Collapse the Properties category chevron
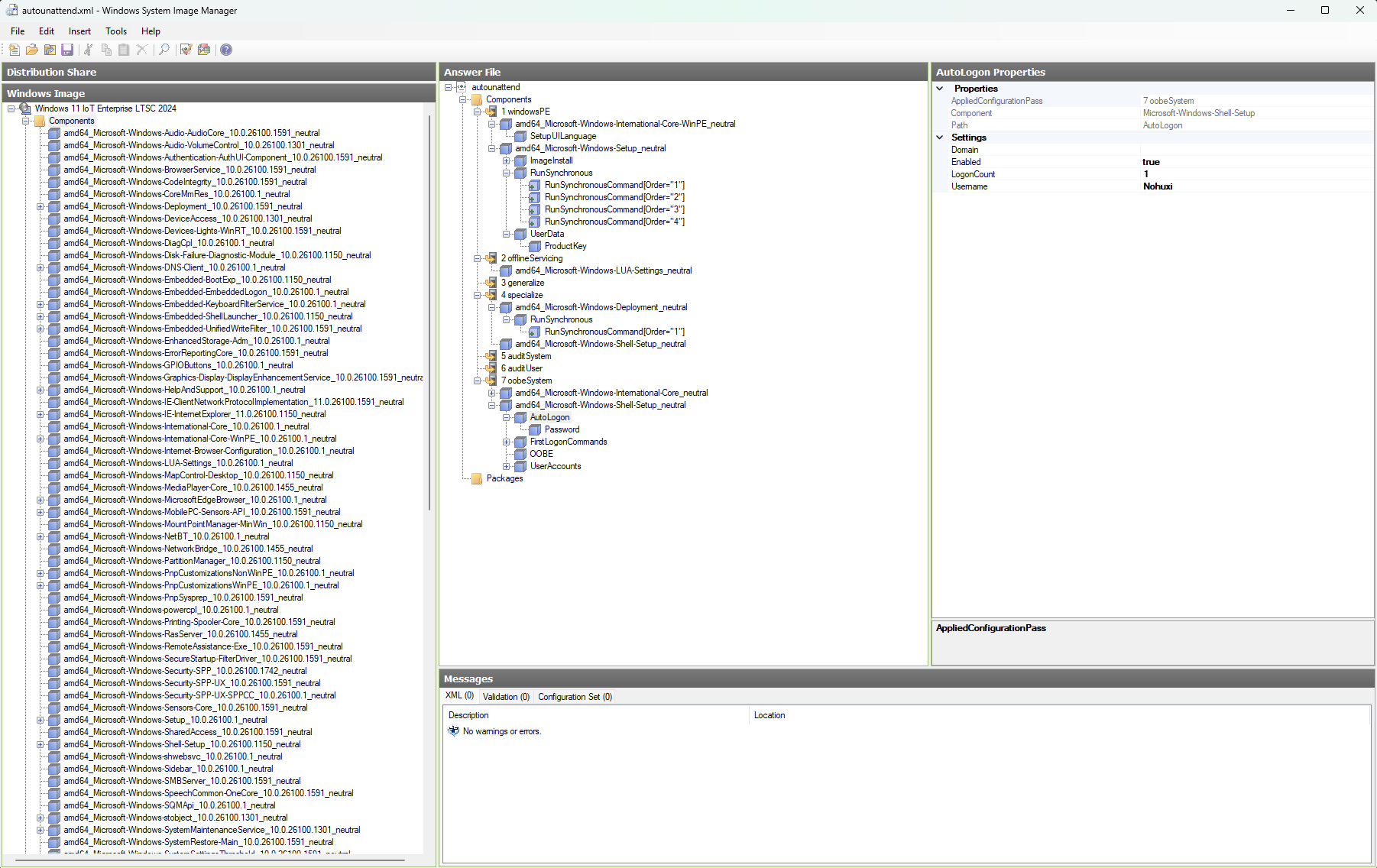The height and width of the screenshot is (868, 1377). click(940, 89)
